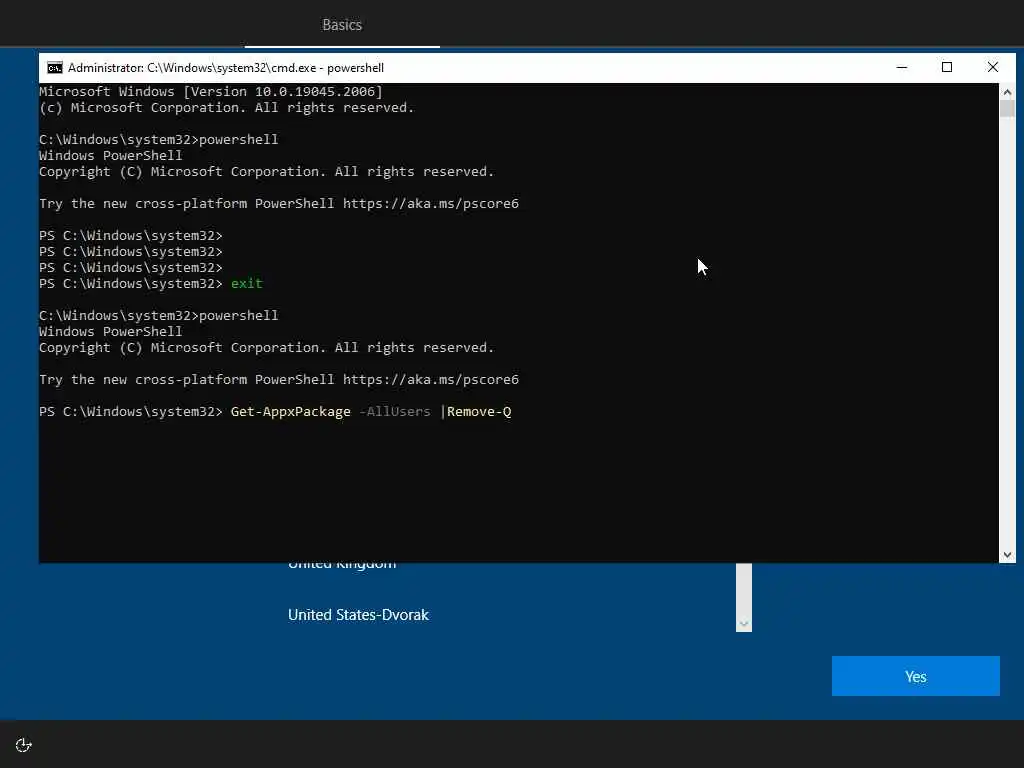Click the Remove-Q text in prompt
This screenshot has height=768, width=1024.
tap(479, 411)
